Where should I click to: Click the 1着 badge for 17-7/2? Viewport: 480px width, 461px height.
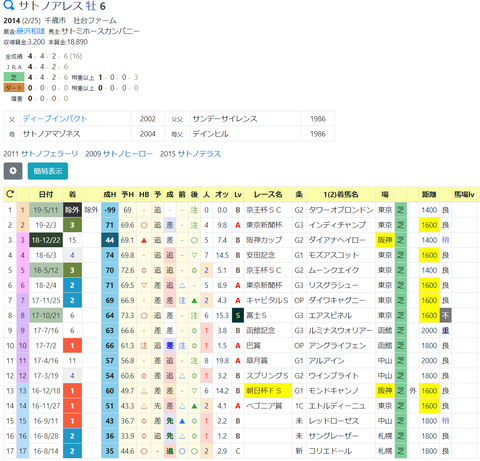(x=72, y=346)
